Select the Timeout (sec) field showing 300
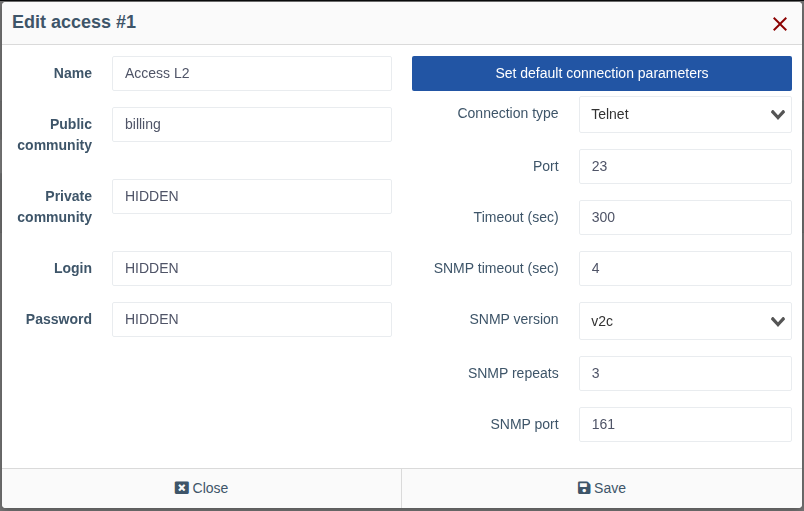 (685, 217)
